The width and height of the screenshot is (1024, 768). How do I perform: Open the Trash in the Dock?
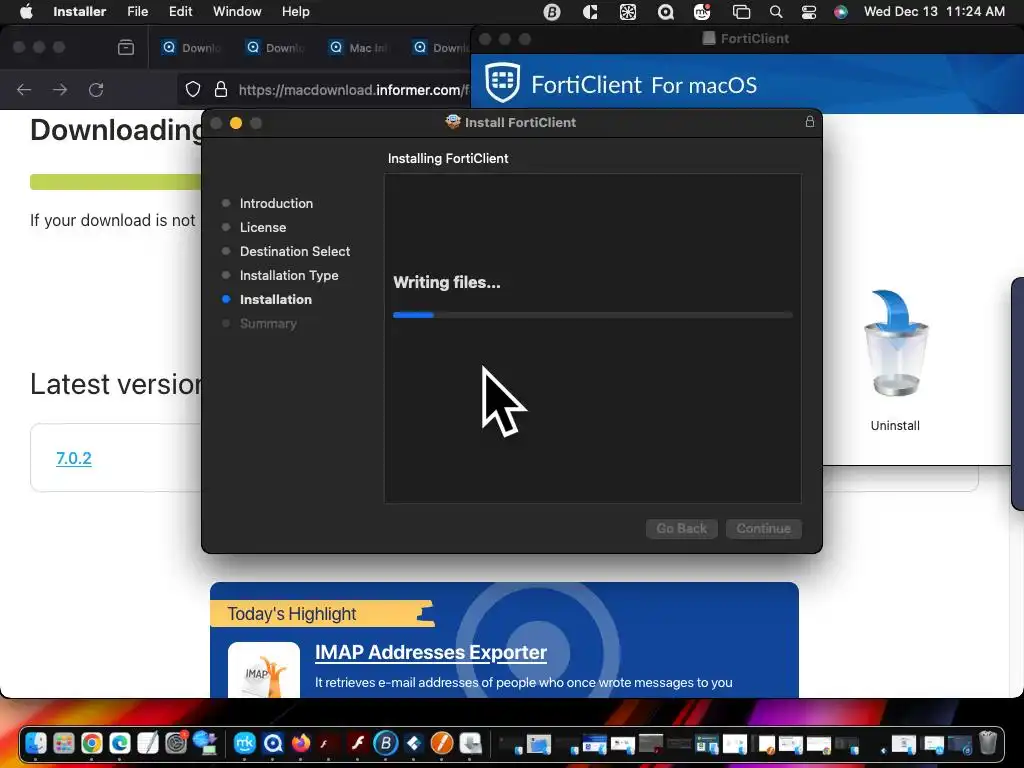tap(989, 743)
